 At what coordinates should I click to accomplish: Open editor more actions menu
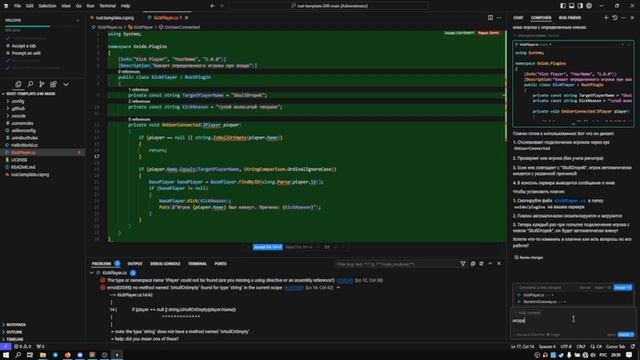pyautogui.click(x=499, y=18)
